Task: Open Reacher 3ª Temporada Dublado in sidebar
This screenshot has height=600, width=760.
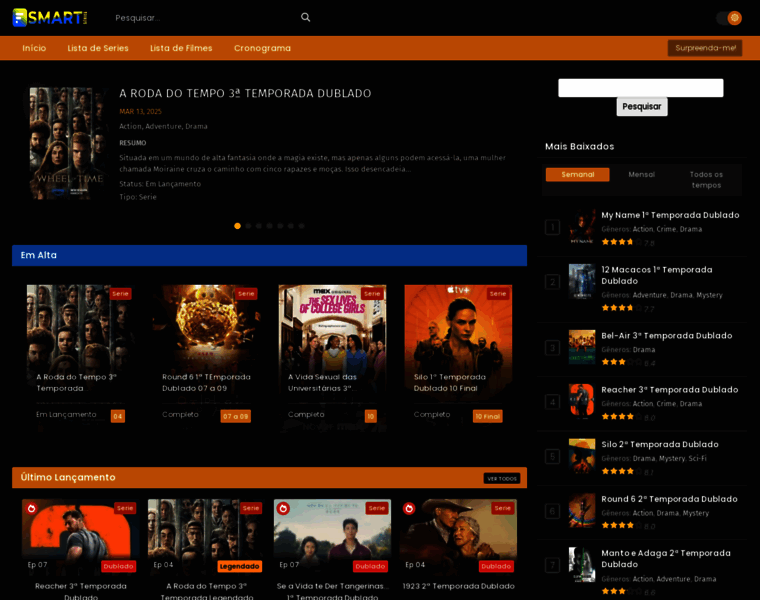Action: click(669, 390)
